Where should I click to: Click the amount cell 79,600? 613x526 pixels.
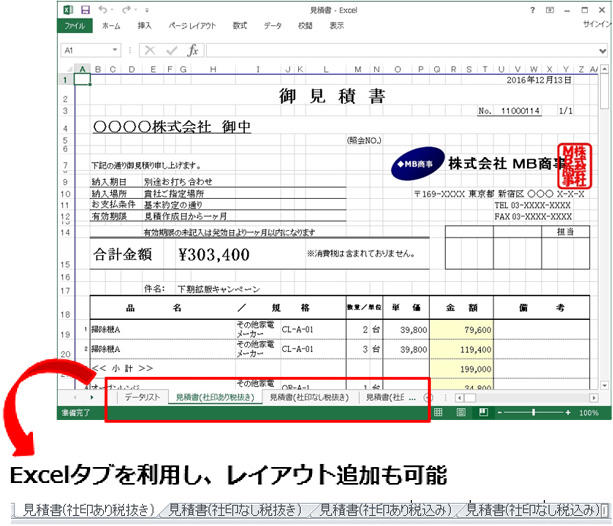point(461,330)
